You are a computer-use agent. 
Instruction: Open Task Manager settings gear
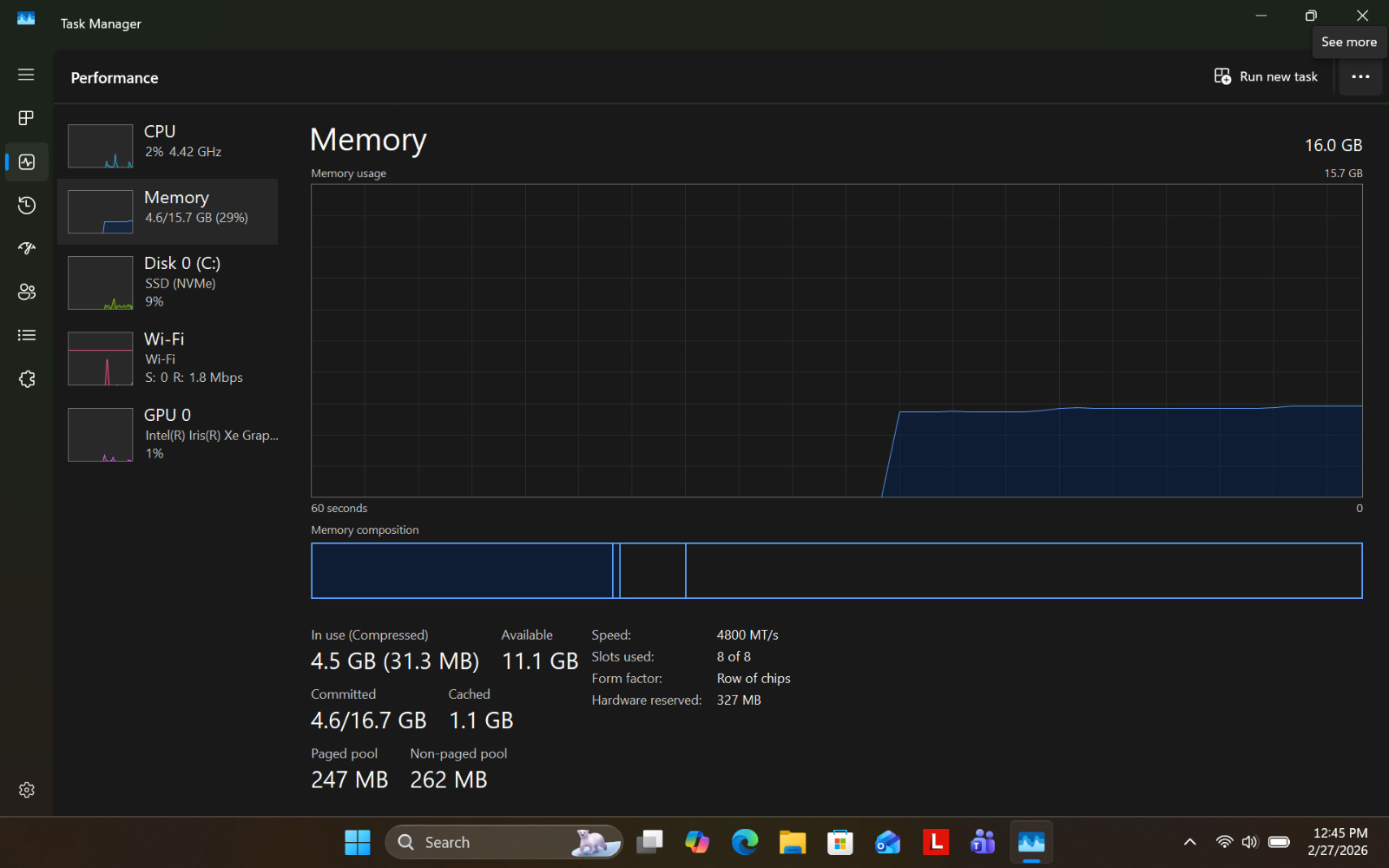26,790
